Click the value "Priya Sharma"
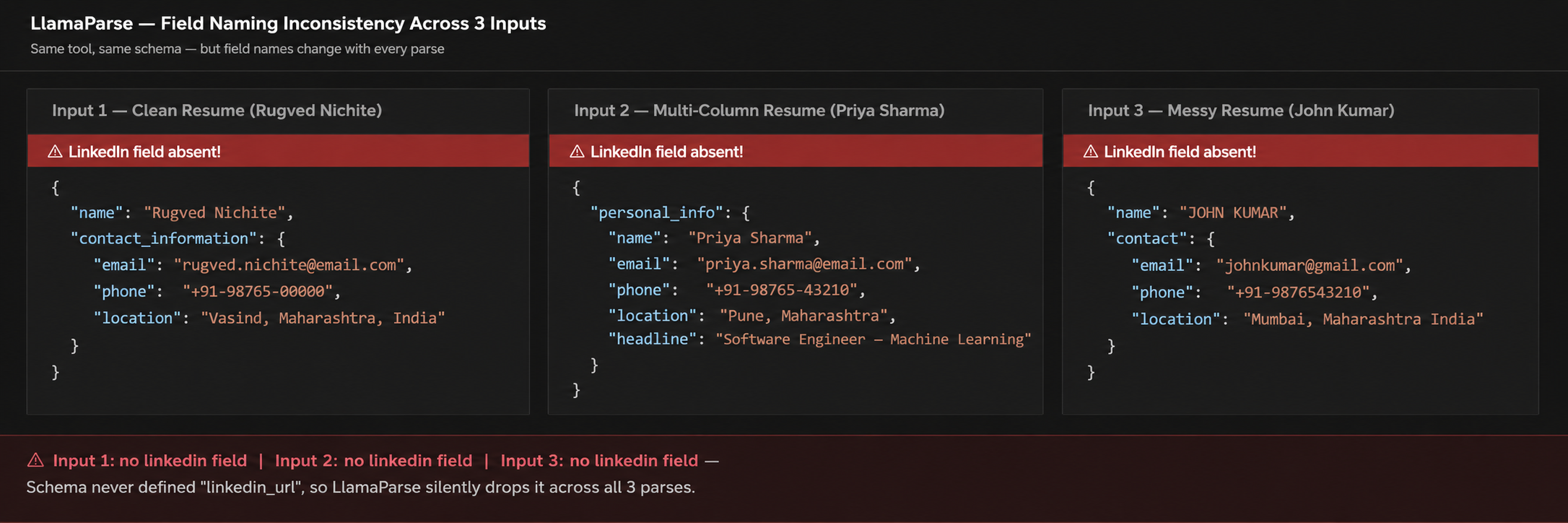The height and width of the screenshot is (523, 1568). click(x=750, y=238)
